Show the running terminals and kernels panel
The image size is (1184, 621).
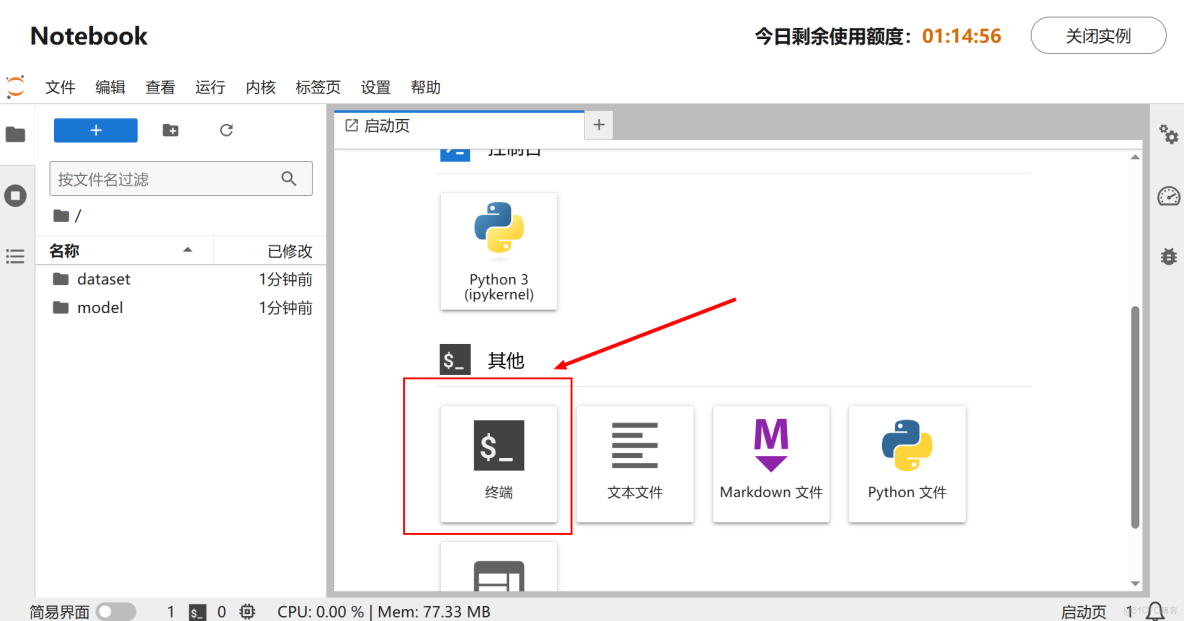(15, 195)
